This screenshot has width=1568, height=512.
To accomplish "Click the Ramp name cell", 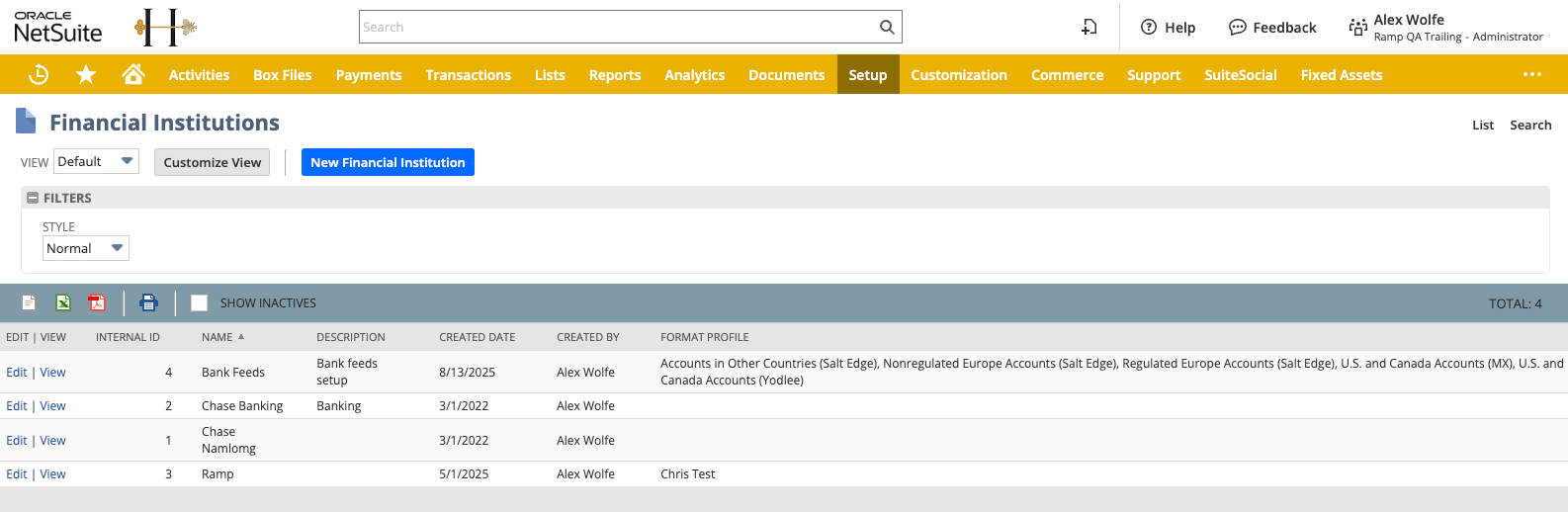I will click(x=218, y=474).
